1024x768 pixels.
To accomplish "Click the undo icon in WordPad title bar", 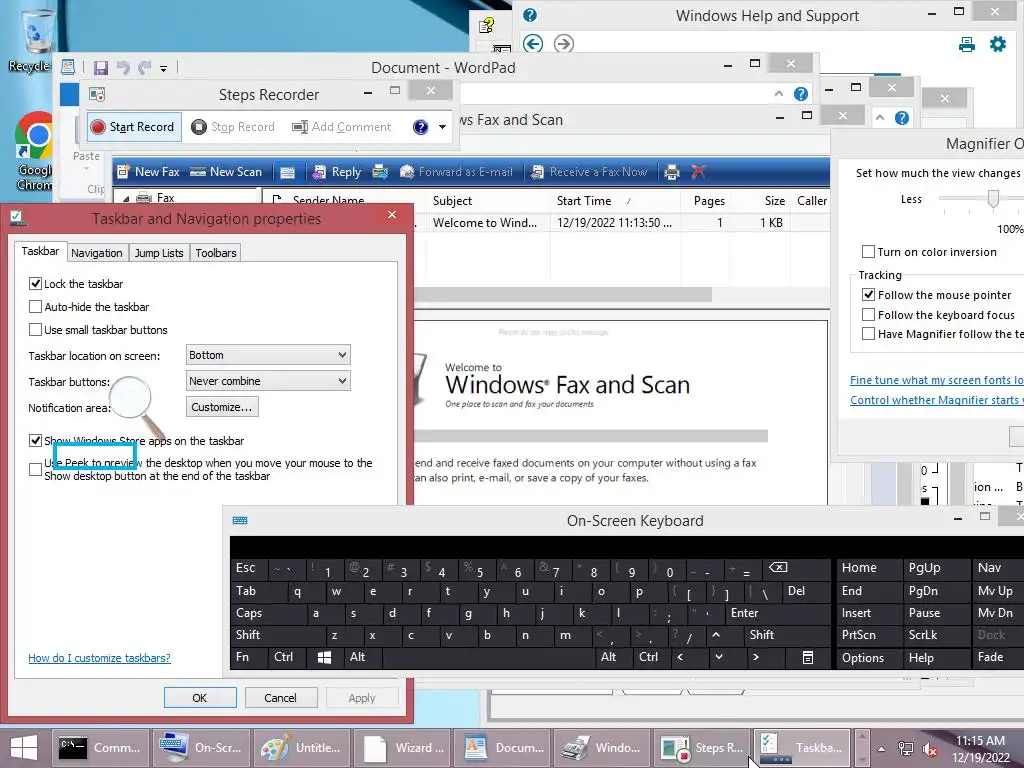I will (123, 68).
